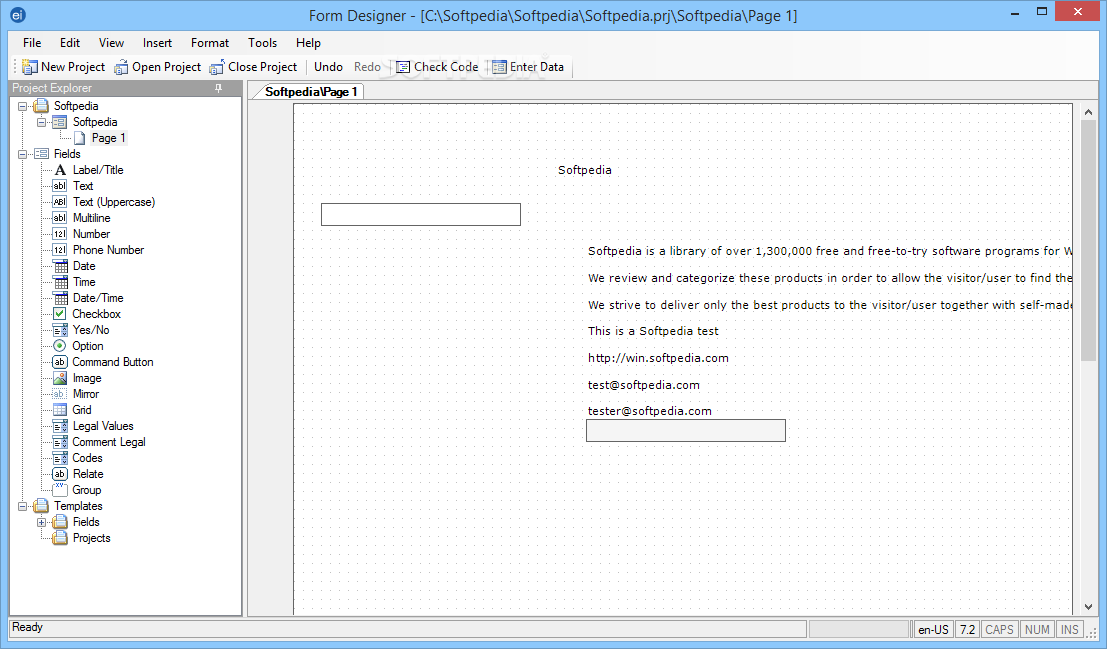
Task: Select the Relate field icon
Action: [x=60, y=474]
